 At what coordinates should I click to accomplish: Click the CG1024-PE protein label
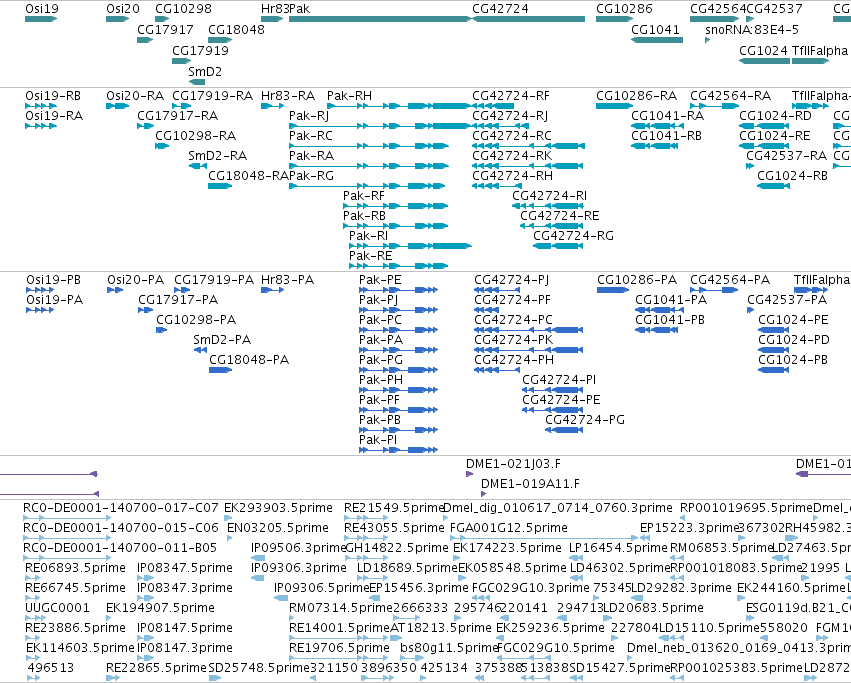(793, 320)
